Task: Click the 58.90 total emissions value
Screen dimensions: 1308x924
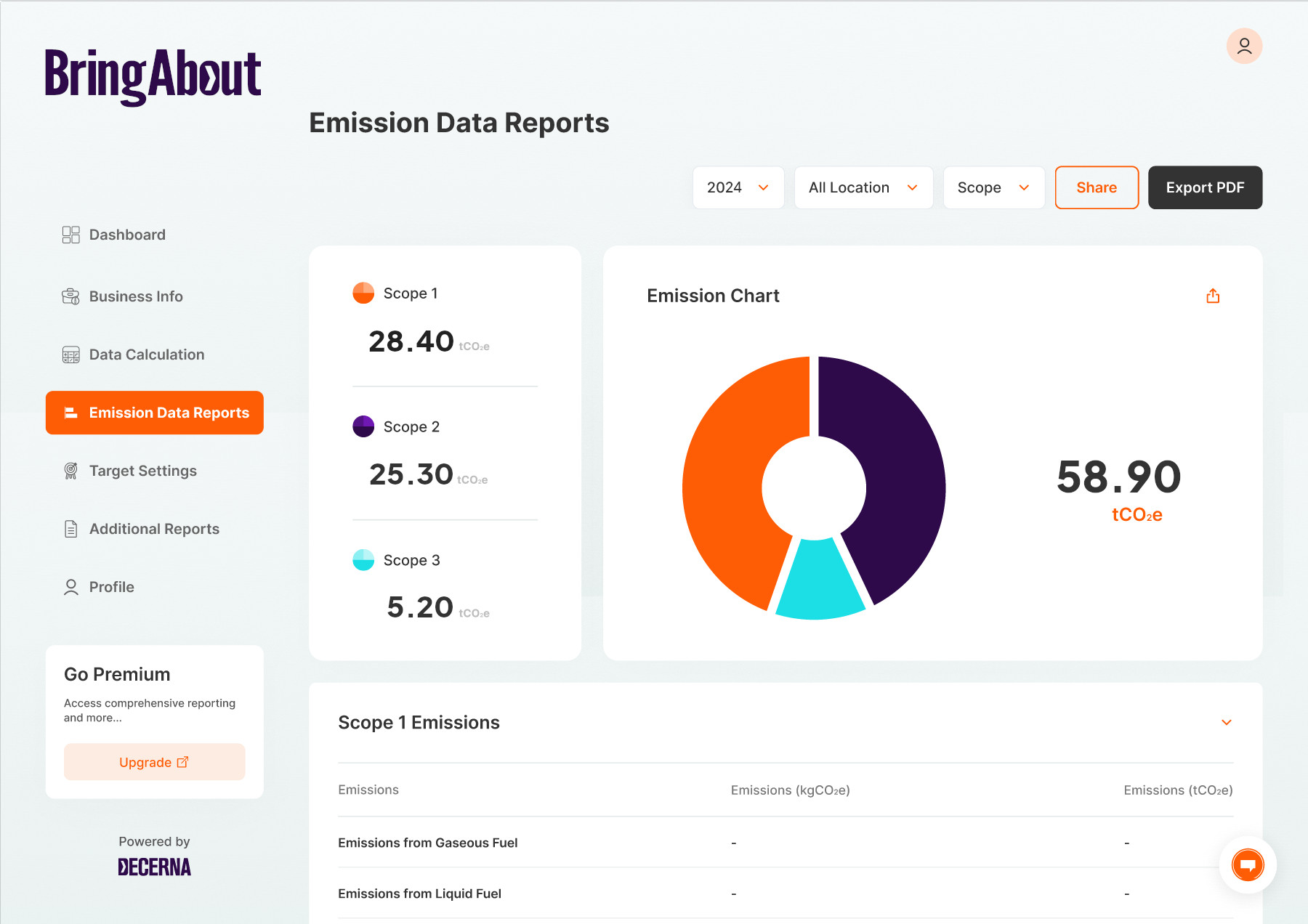Action: coord(1119,477)
